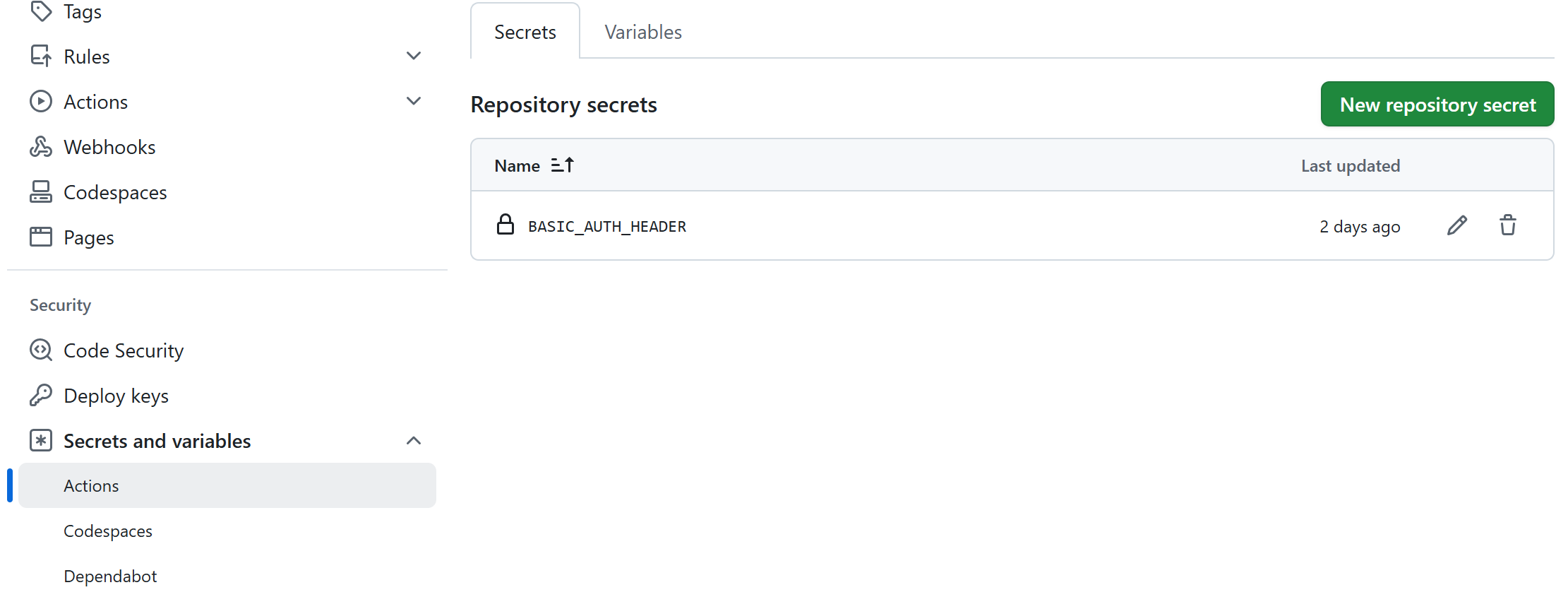Viewport: 1568px width, 597px height.
Task: Open Codespaces under Secrets and variables
Action: pyautogui.click(x=108, y=531)
